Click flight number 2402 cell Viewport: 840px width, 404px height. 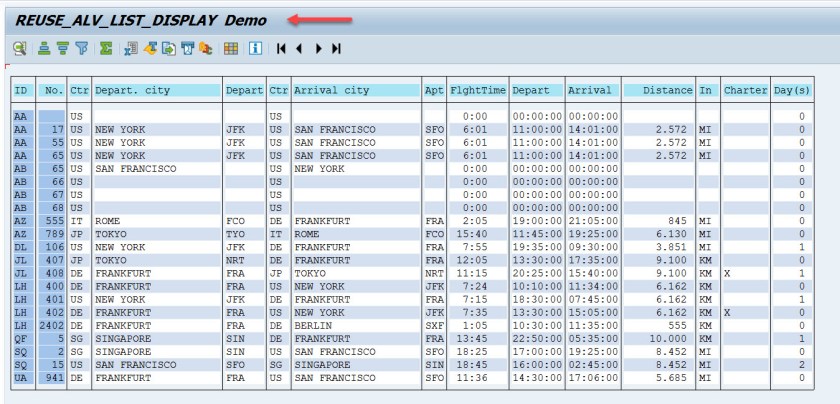tap(51, 326)
